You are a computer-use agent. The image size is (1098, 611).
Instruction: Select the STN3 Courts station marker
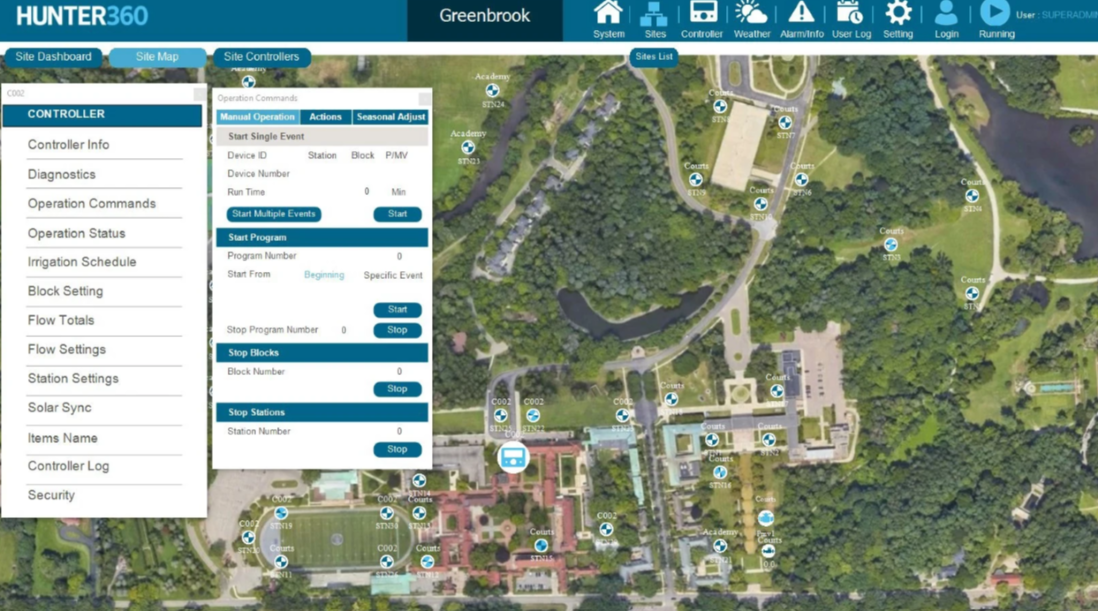[x=891, y=245]
